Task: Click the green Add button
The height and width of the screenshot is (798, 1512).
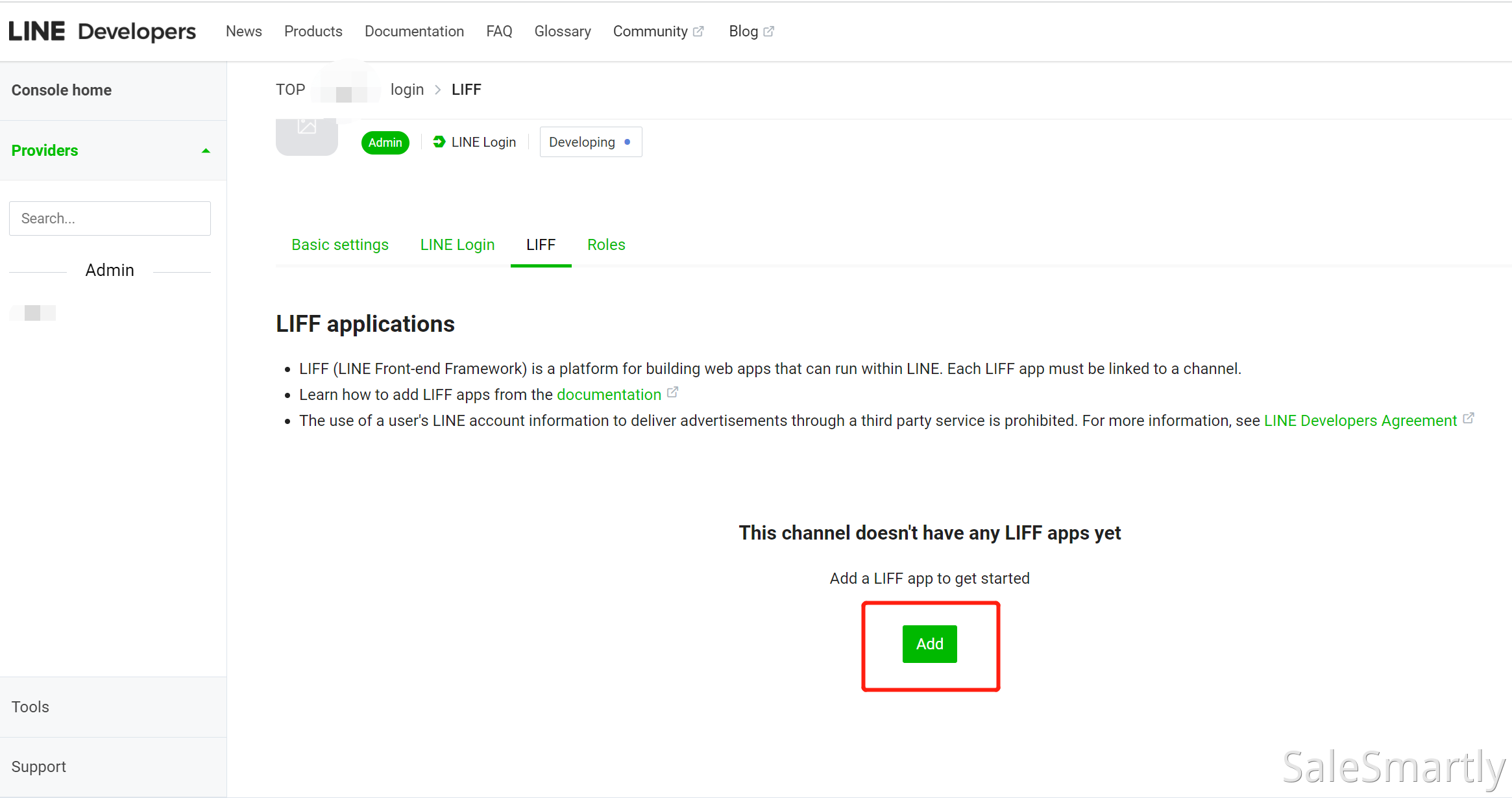Action: (929, 644)
